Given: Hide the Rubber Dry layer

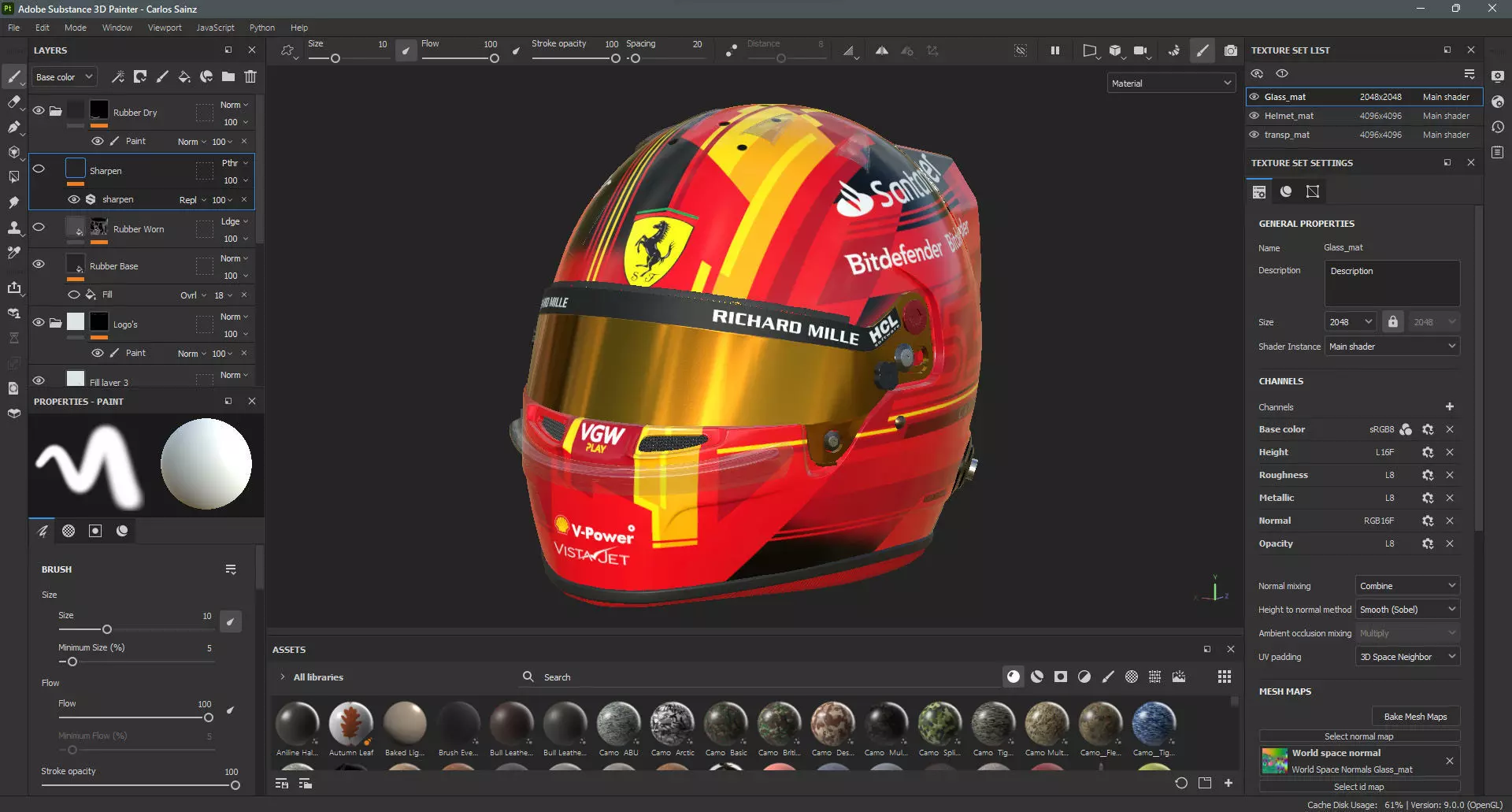Looking at the screenshot, I should coord(39,111).
